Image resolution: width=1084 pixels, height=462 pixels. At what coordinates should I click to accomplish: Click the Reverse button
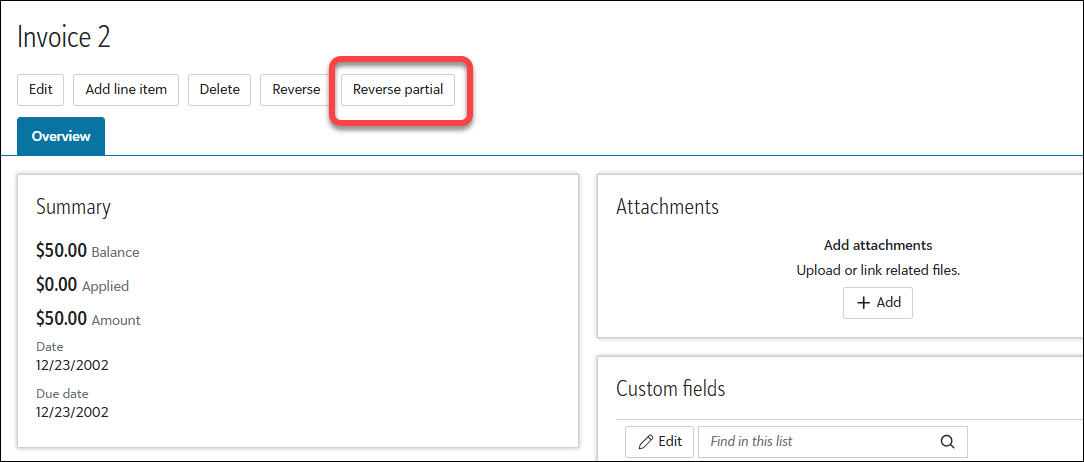click(x=296, y=89)
